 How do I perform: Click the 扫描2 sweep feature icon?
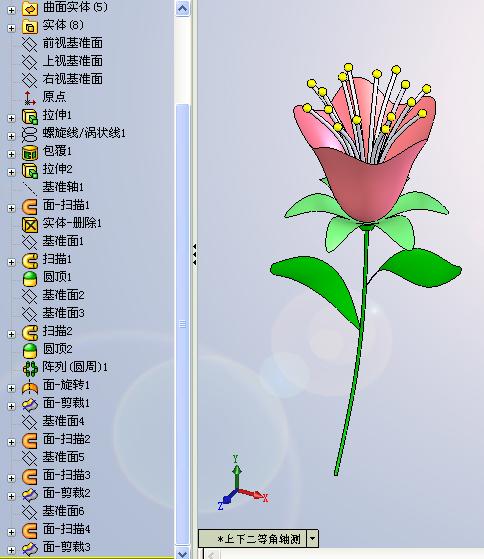[30, 333]
